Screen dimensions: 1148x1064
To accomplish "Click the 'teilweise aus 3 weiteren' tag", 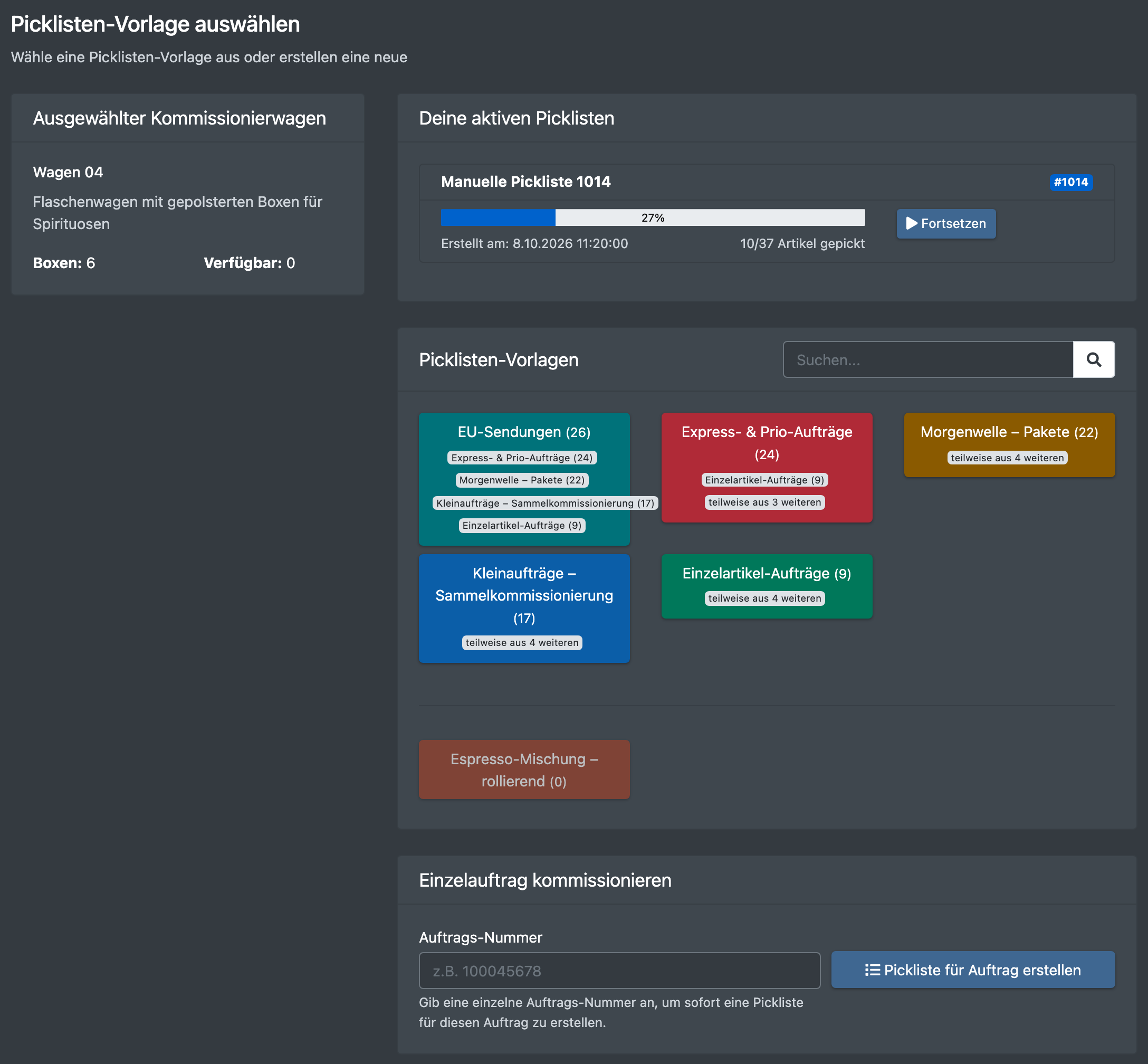I will tap(764, 502).
